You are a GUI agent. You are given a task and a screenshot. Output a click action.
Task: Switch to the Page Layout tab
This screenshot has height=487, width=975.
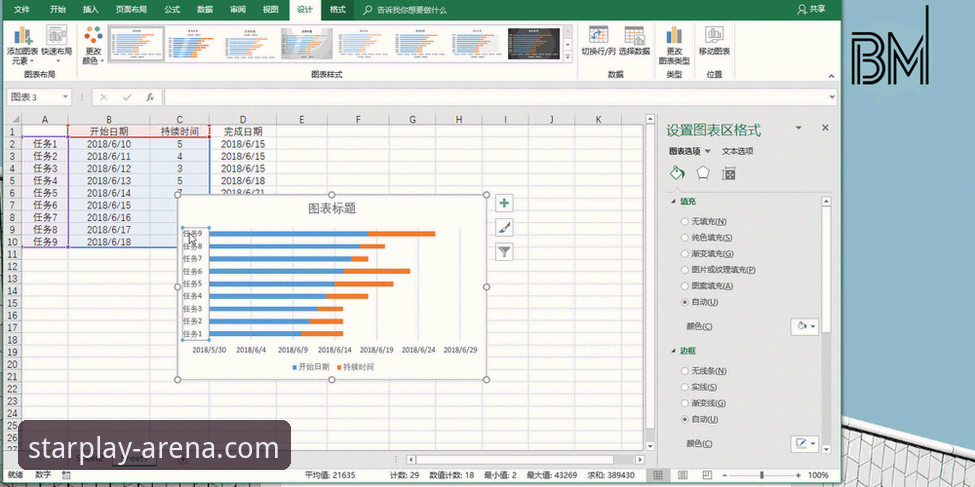coord(131,9)
